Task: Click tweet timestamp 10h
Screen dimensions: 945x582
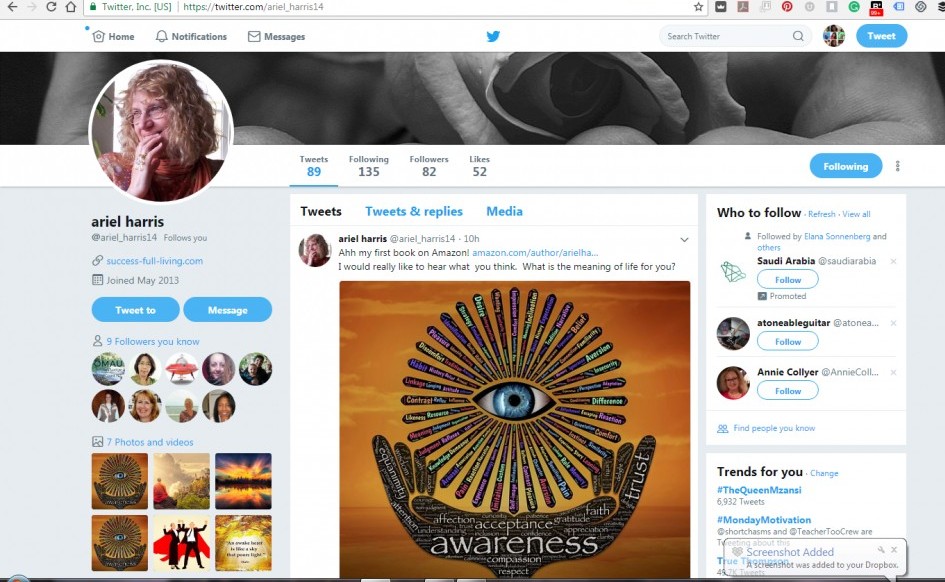Action: click(x=471, y=239)
